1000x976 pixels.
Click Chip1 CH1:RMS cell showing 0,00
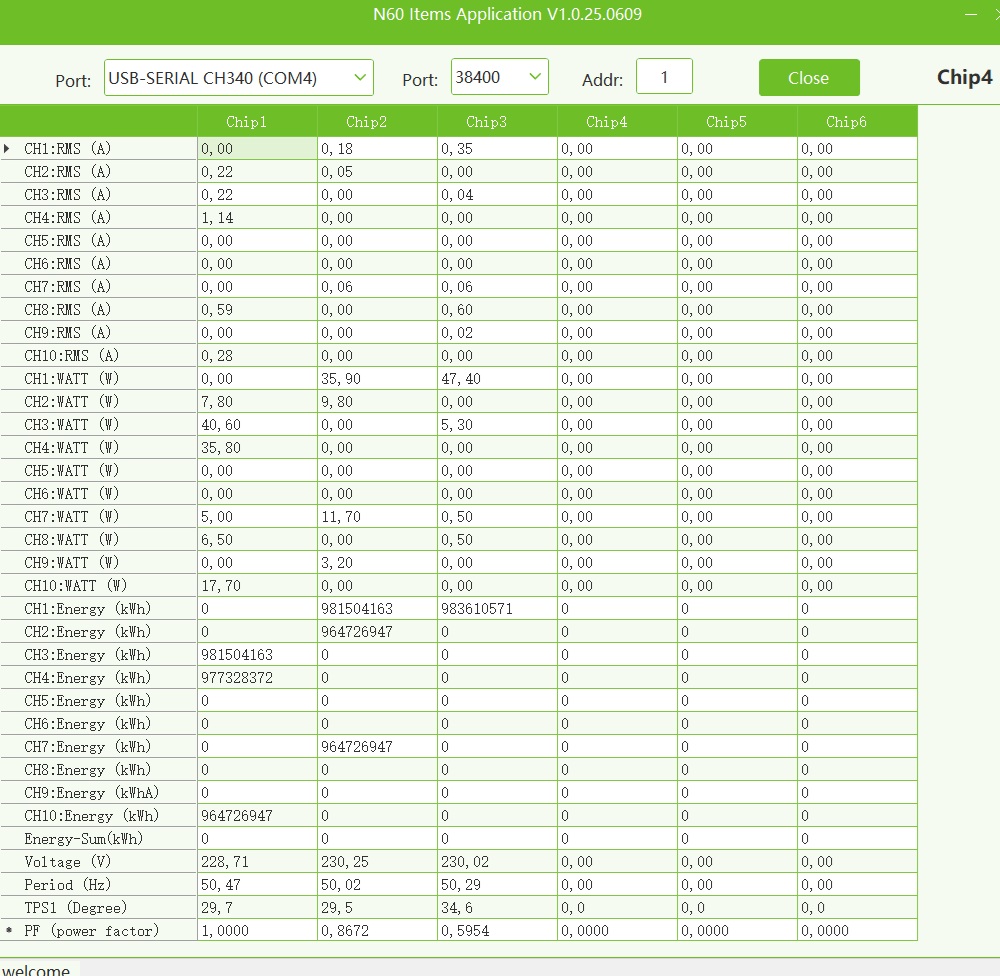tap(257, 149)
